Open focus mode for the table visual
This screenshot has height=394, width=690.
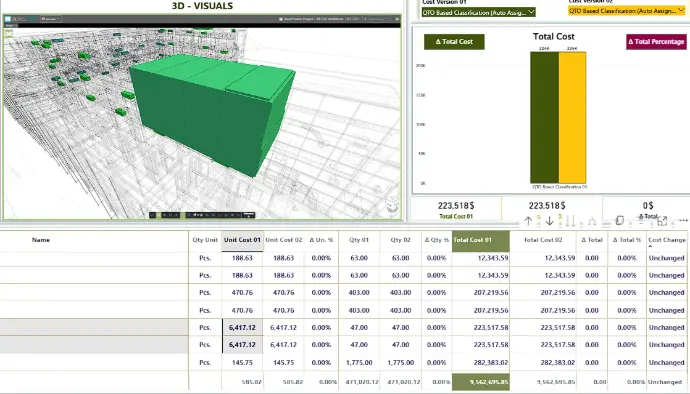(662, 220)
